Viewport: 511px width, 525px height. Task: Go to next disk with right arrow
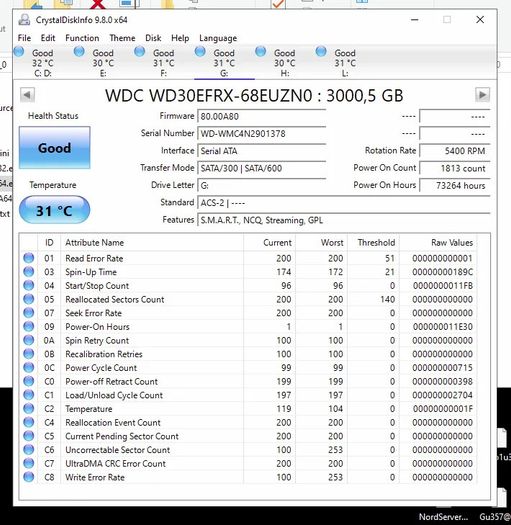482,95
